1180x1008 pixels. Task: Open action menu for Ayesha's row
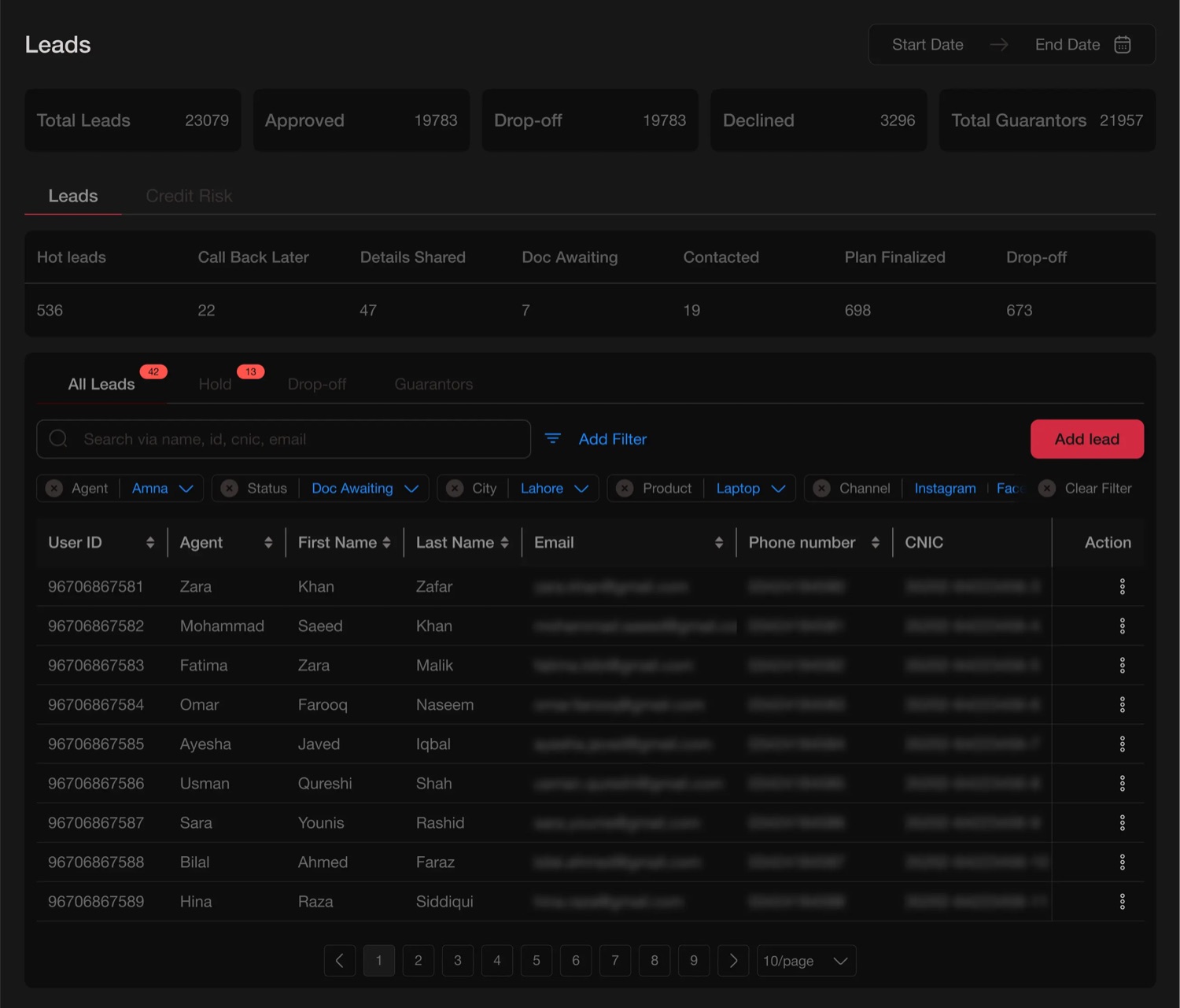click(1123, 744)
